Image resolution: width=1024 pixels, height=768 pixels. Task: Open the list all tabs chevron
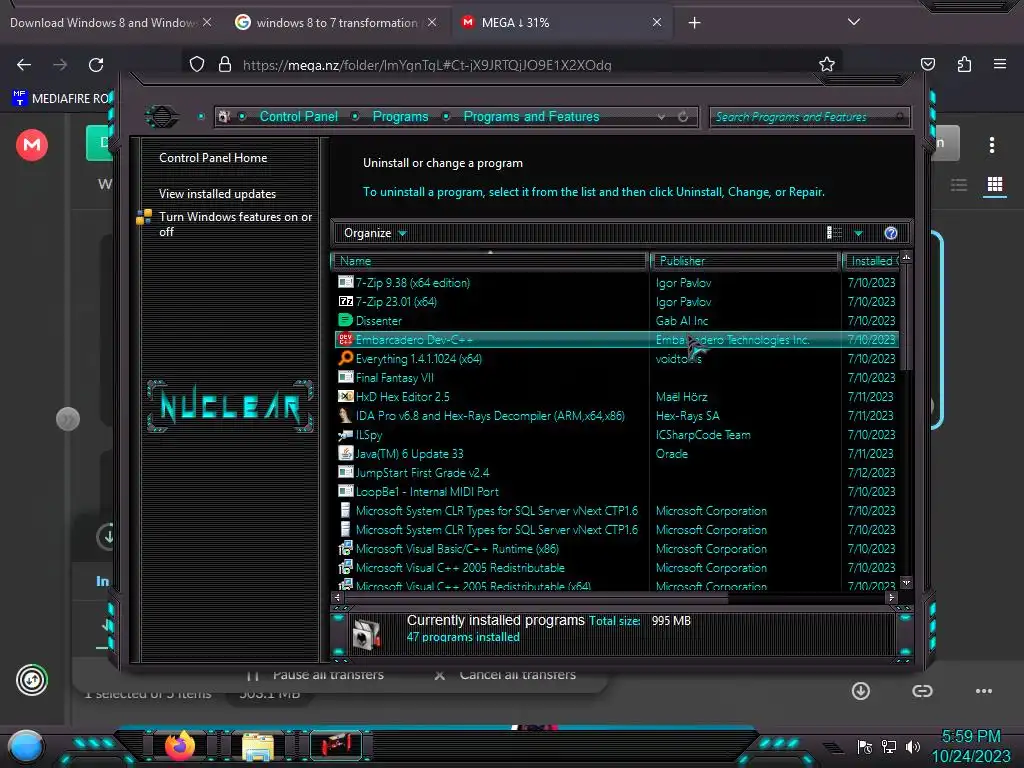tap(854, 22)
